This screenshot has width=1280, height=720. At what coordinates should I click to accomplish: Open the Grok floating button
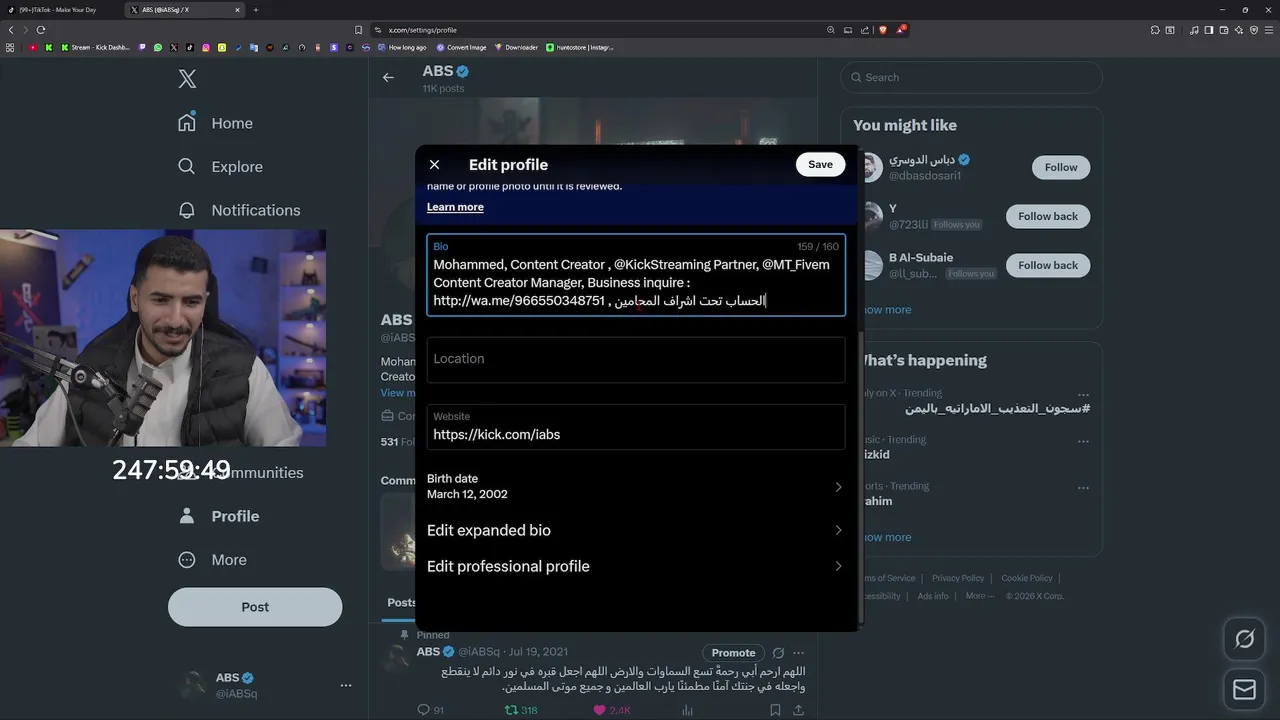tap(1245, 639)
